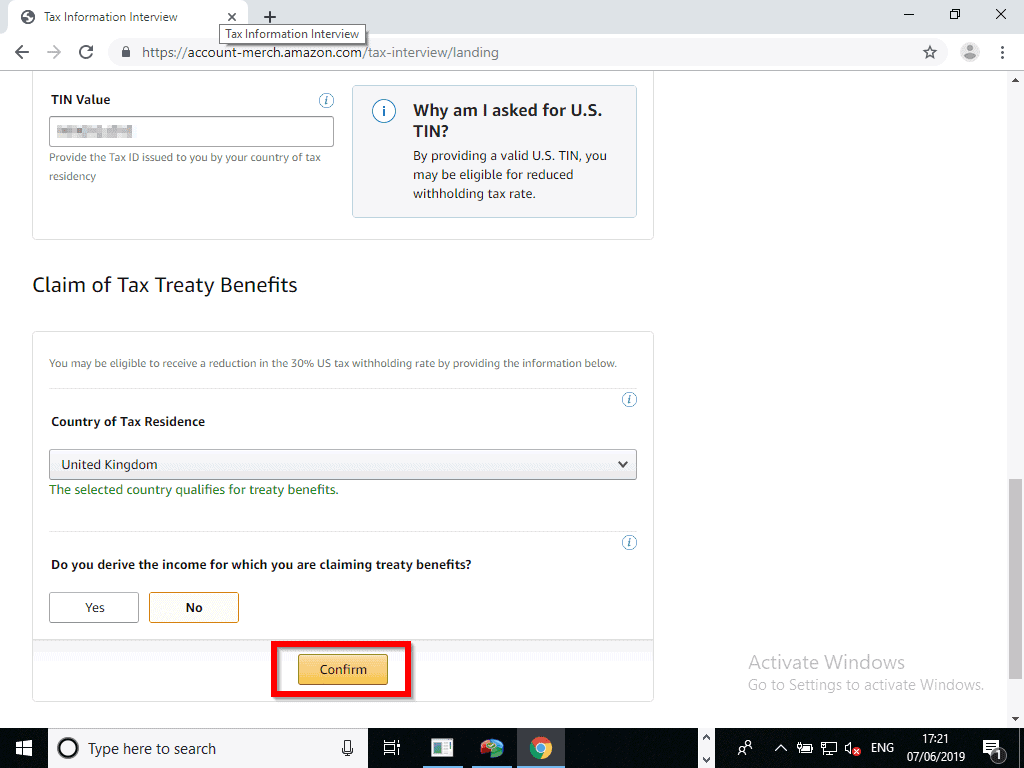The image size is (1024, 768).
Task: Open Task View from taskbar
Action: click(392, 748)
